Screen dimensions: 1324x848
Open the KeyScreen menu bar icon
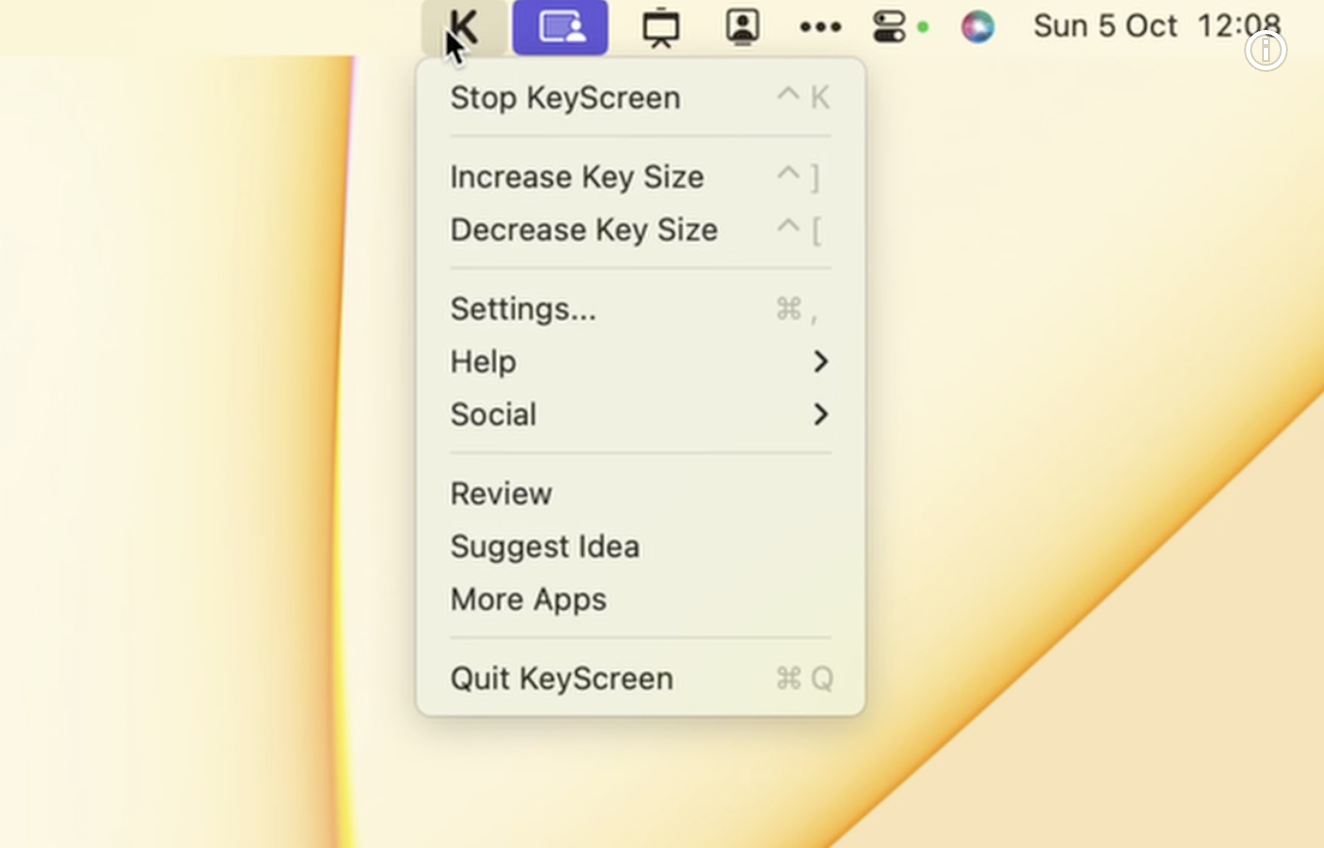(x=463, y=27)
